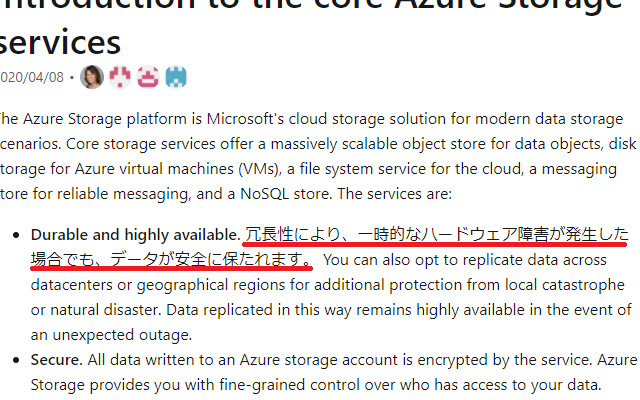This screenshot has width=640, height=400.
Task: Click the contributor photo avatar of the woman
Action: (x=92, y=77)
